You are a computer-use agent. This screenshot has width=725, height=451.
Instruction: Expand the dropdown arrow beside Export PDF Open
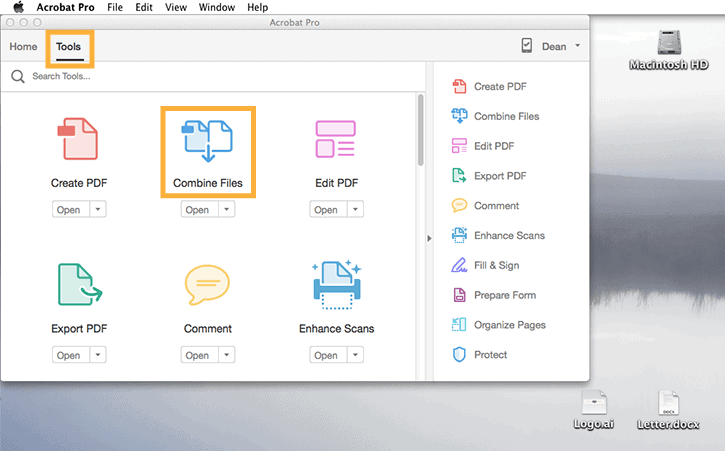(98, 355)
